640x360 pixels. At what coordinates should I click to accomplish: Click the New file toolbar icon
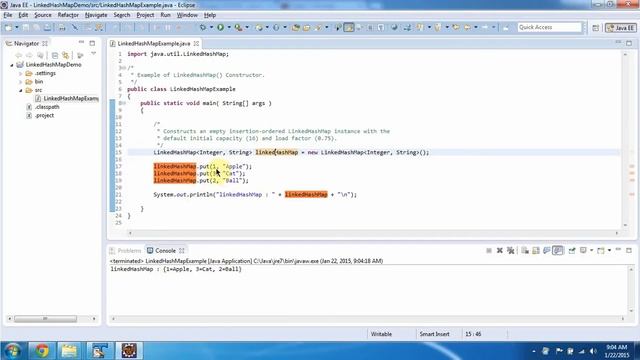pyautogui.click(x=8, y=27)
